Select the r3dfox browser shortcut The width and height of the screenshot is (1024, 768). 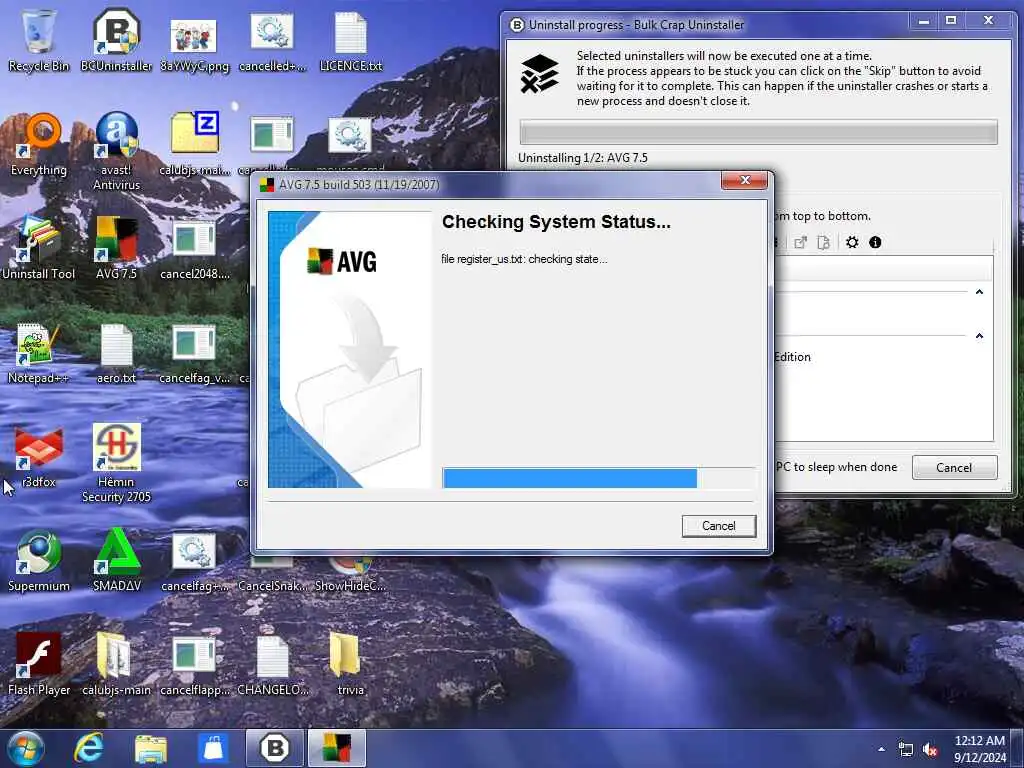[x=39, y=457]
